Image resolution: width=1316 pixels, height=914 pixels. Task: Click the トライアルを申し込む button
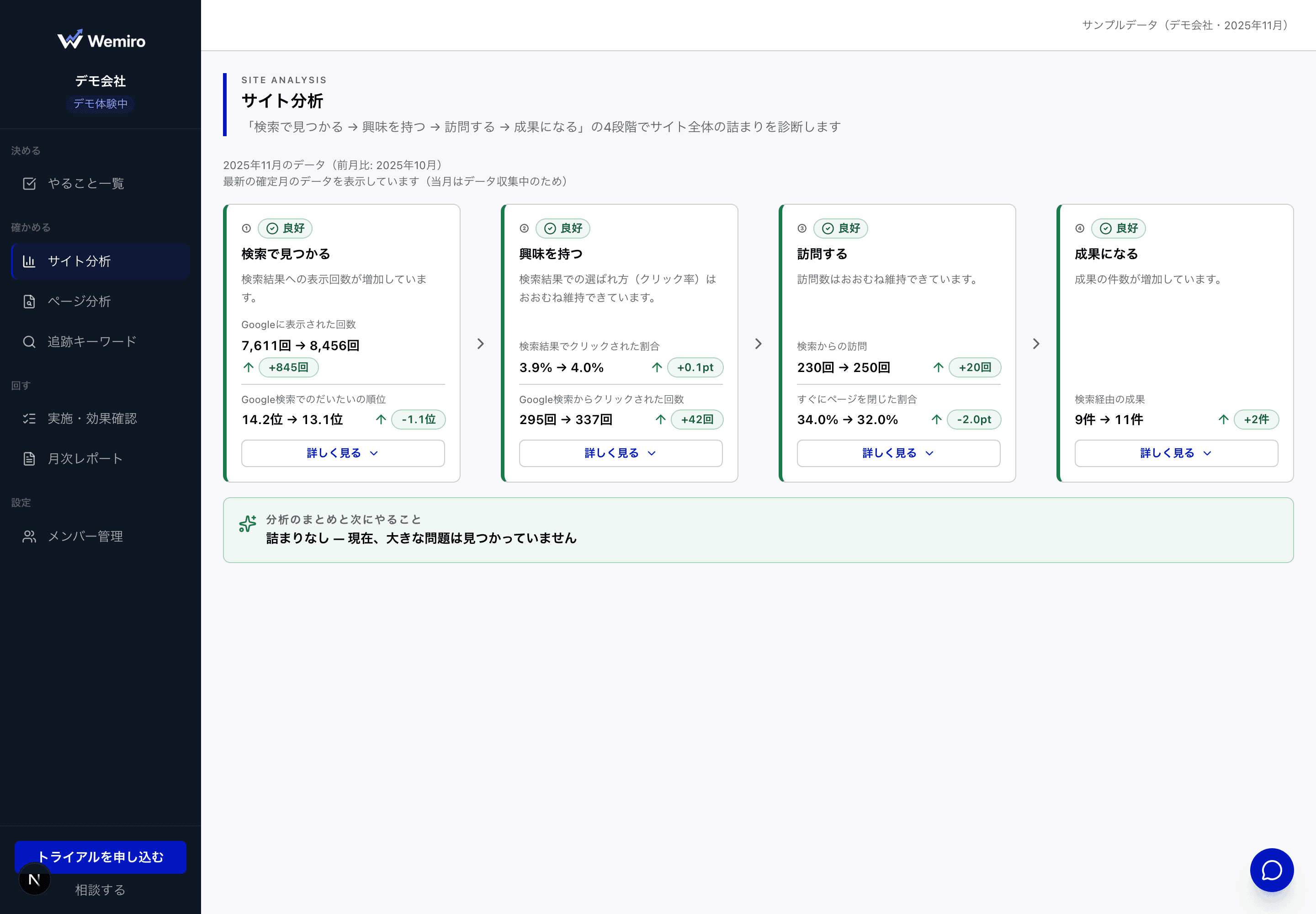(100, 857)
